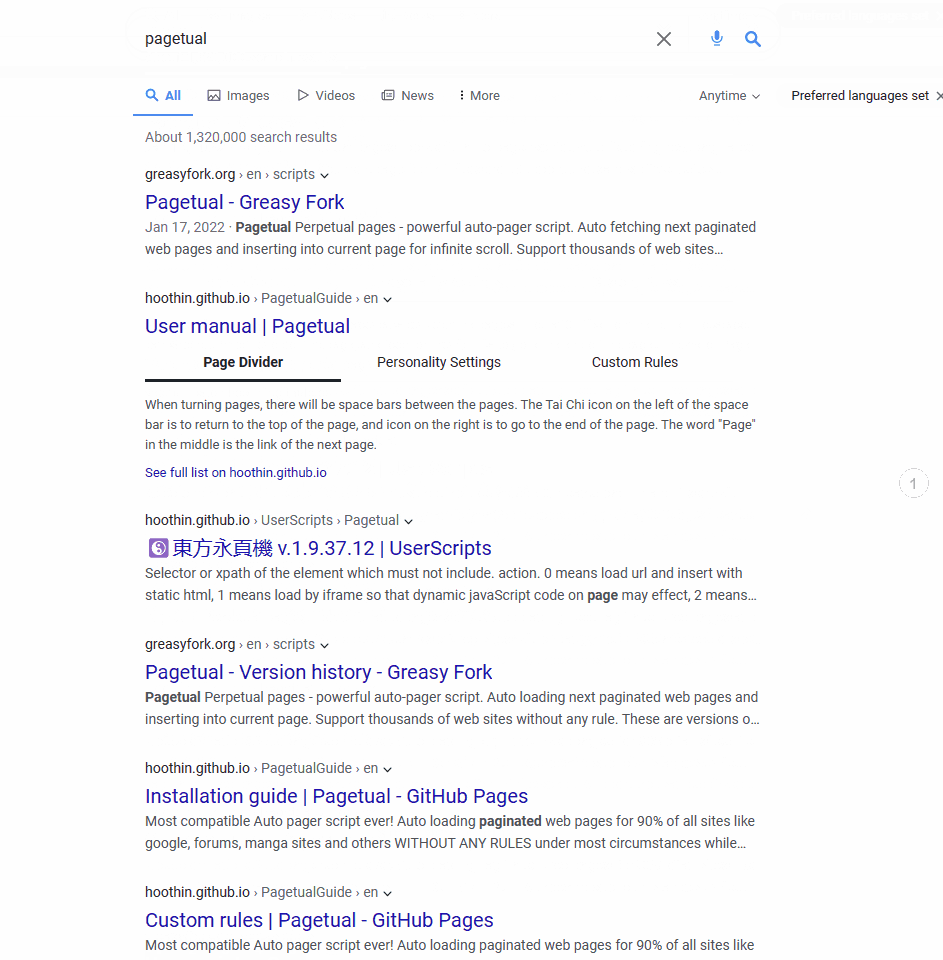943x960 pixels.
Task: Expand arrow beside Custom rules result URL
Action: click(388, 894)
